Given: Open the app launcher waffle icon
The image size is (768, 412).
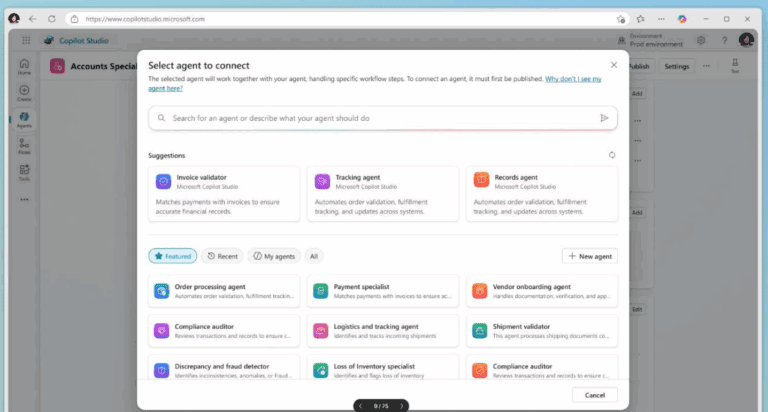Looking at the screenshot, I should 26,41.
